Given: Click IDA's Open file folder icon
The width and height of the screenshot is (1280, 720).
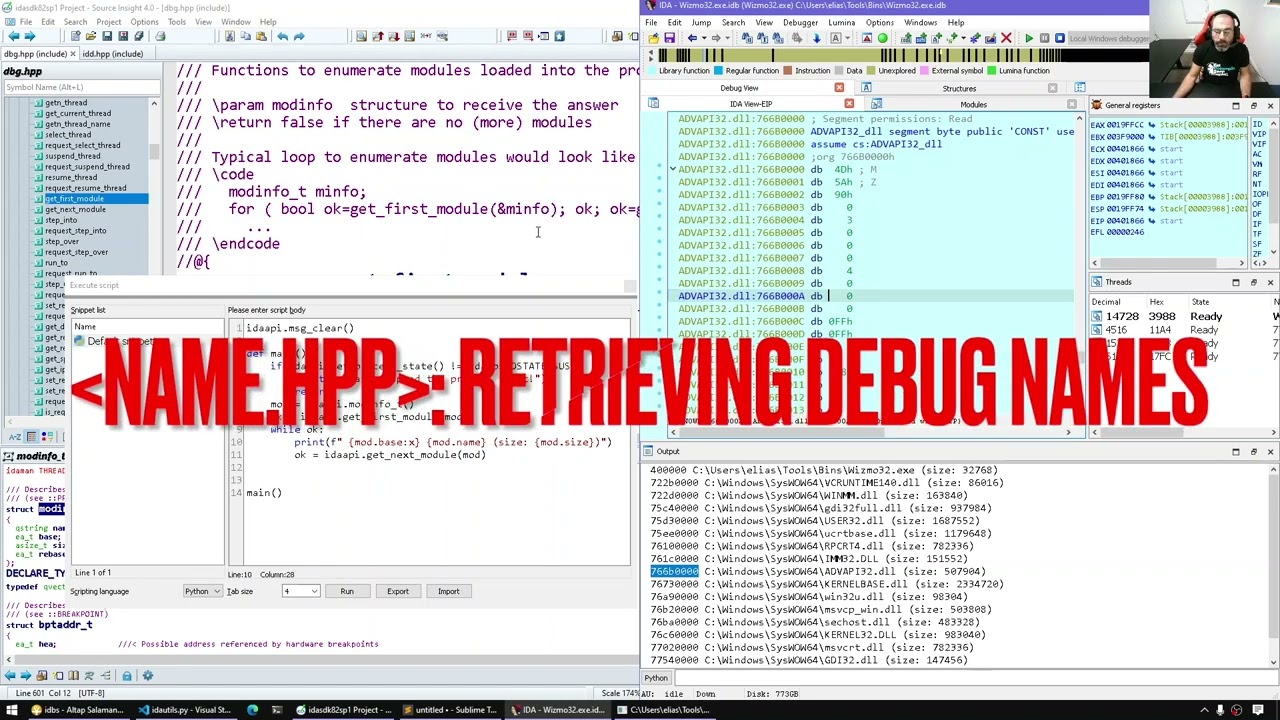Looking at the screenshot, I should tap(654, 38).
